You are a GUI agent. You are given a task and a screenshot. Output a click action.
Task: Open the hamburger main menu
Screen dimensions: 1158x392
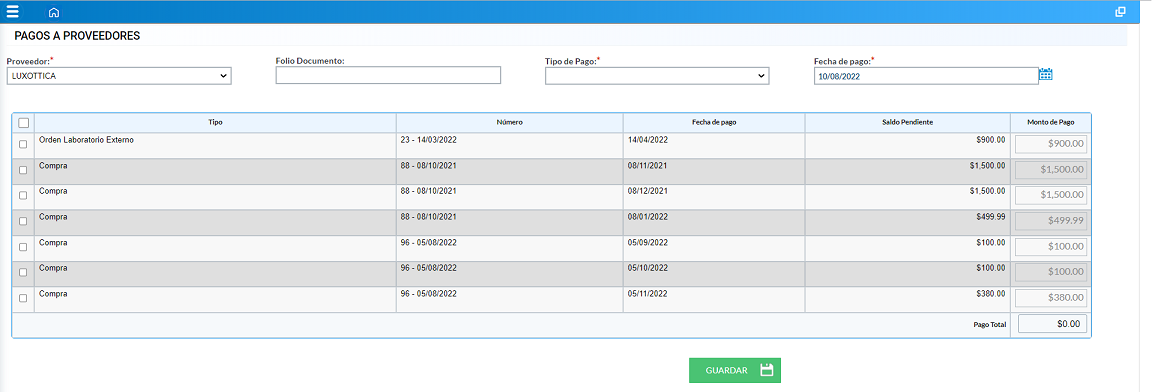[13, 11]
